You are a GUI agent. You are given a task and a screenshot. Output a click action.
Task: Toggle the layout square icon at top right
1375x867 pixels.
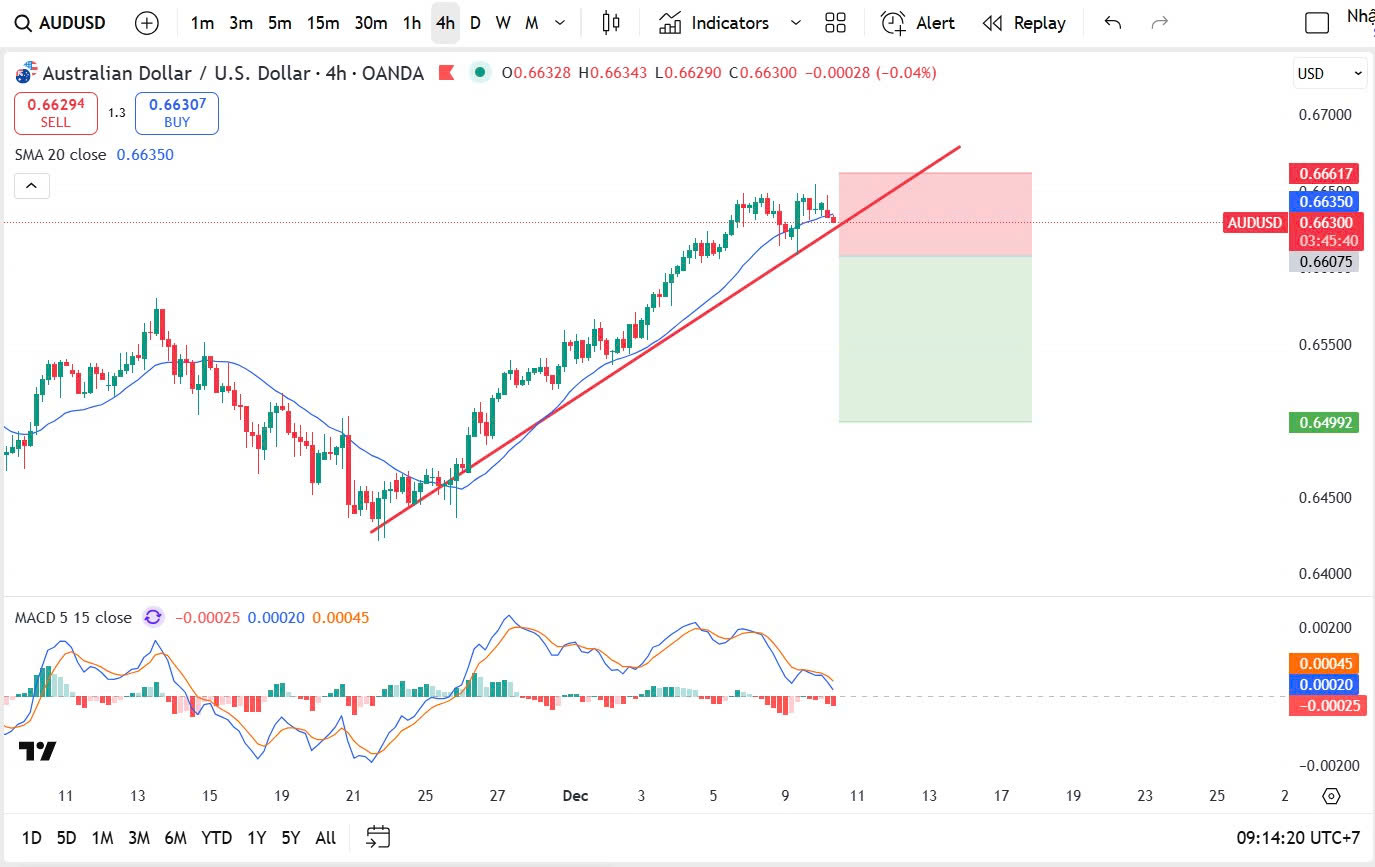[x=1317, y=23]
